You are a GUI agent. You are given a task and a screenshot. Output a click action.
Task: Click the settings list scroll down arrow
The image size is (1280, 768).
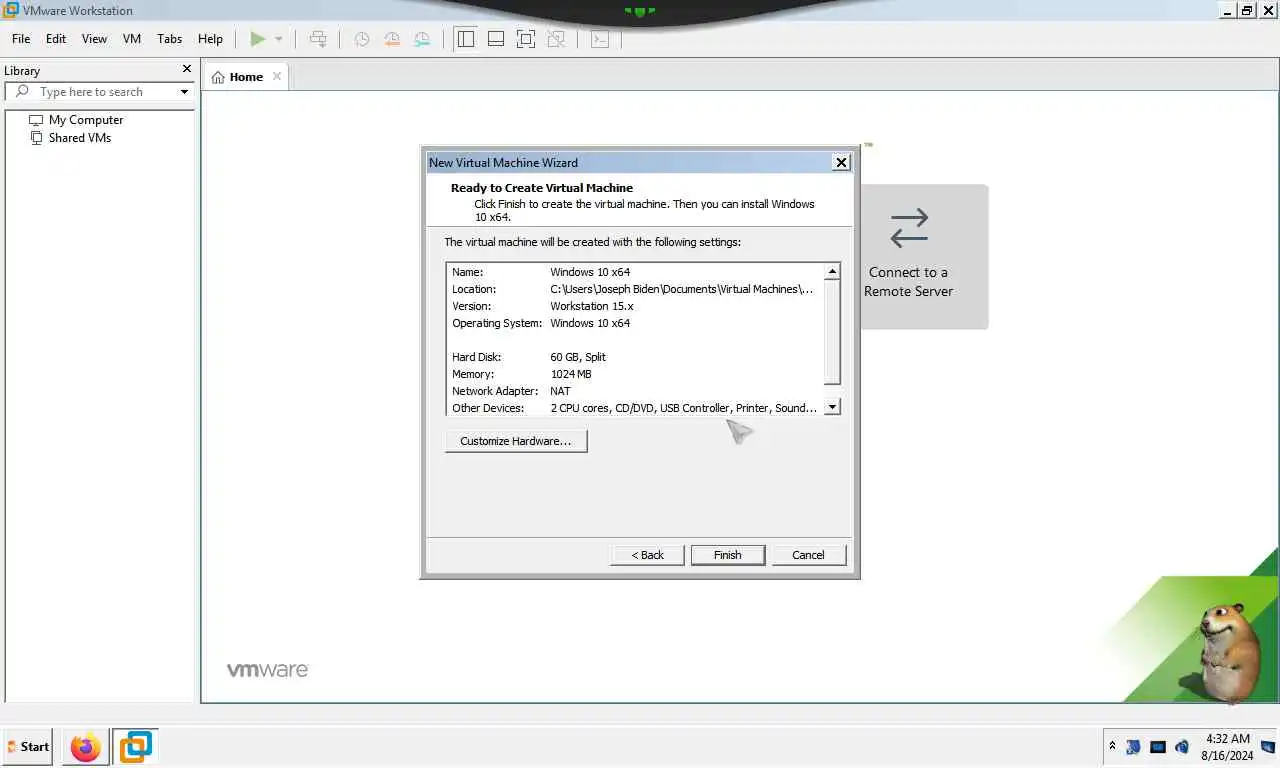pyautogui.click(x=832, y=407)
